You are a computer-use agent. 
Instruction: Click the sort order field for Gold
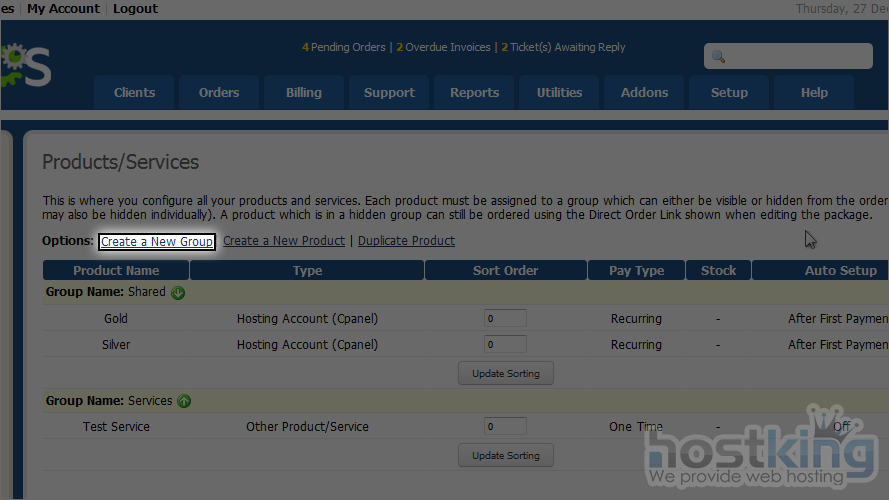(505, 319)
